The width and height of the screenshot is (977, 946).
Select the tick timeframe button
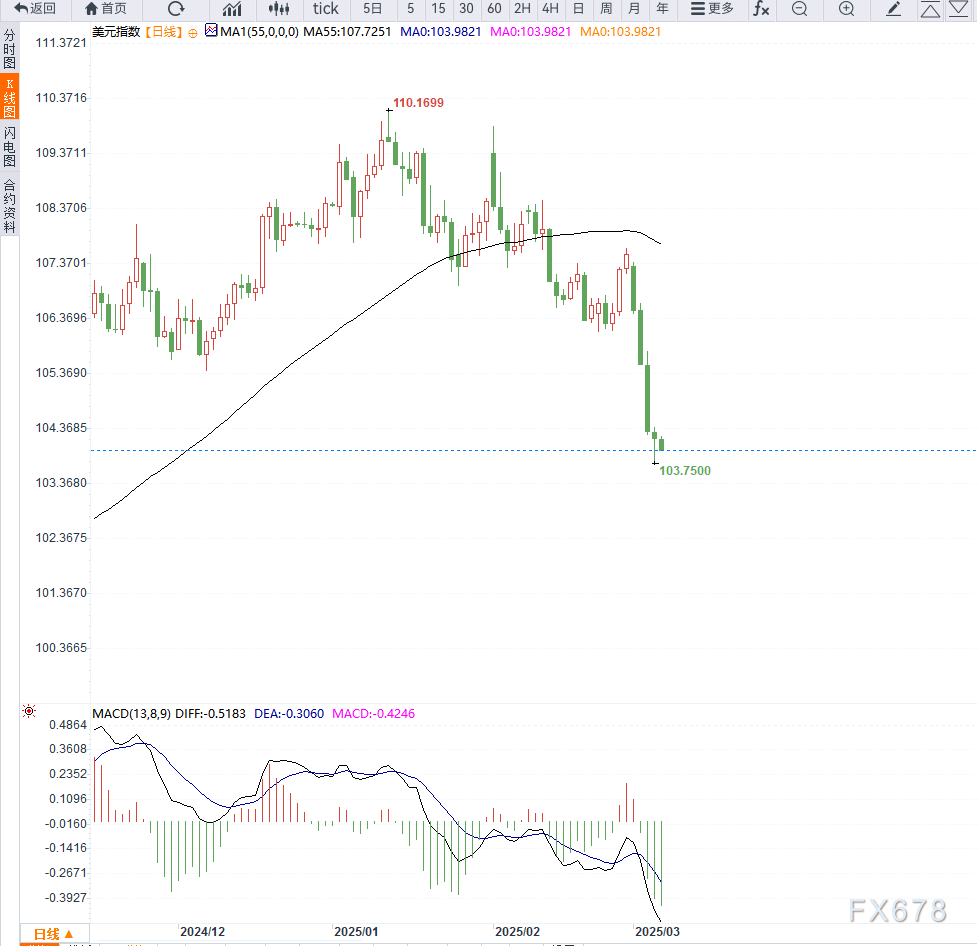tap(326, 9)
